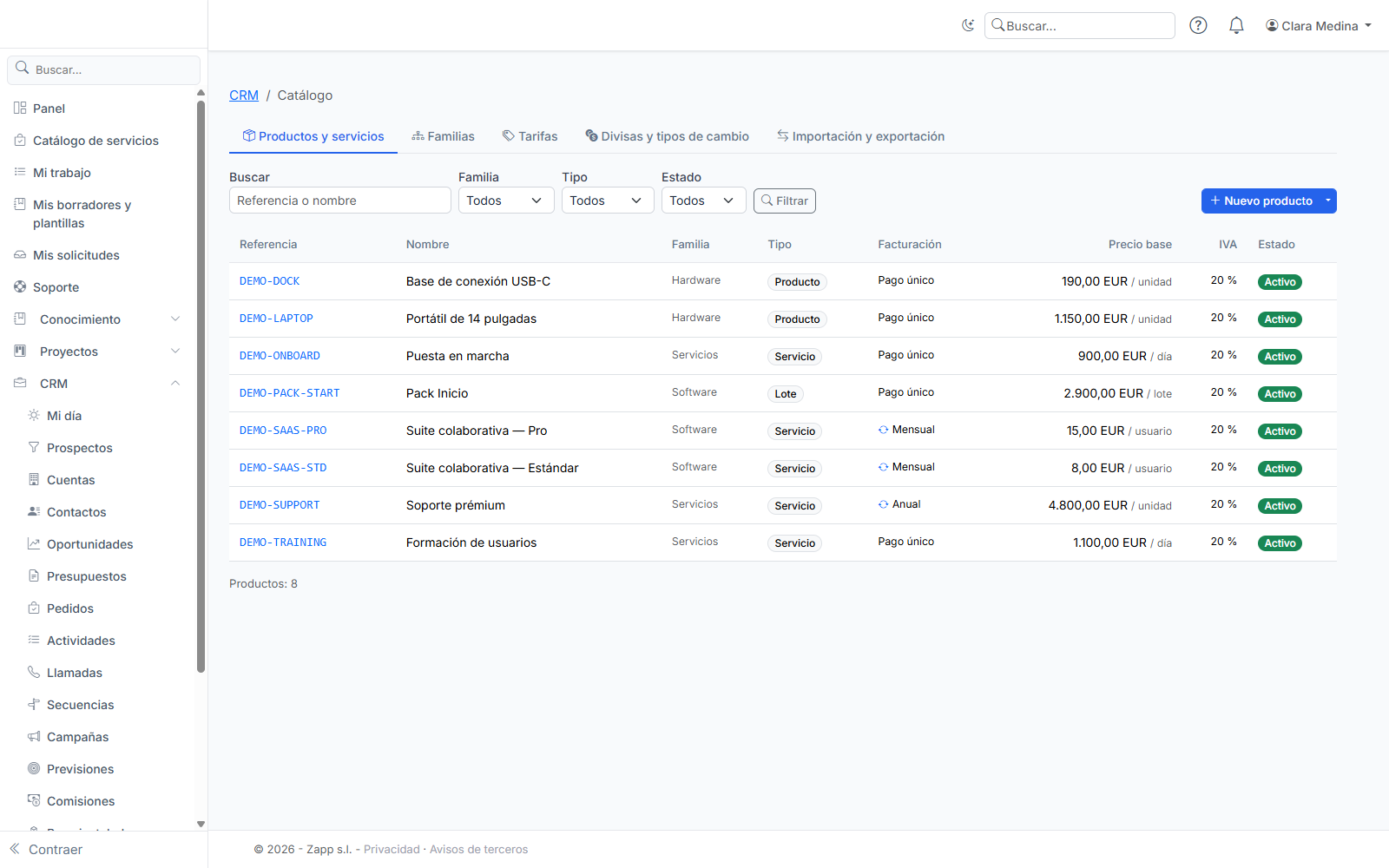Image resolution: width=1389 pixels, height=868 pixels.
Task: Click the Soporte lifebuoy icon
Action: pos(20,286)
